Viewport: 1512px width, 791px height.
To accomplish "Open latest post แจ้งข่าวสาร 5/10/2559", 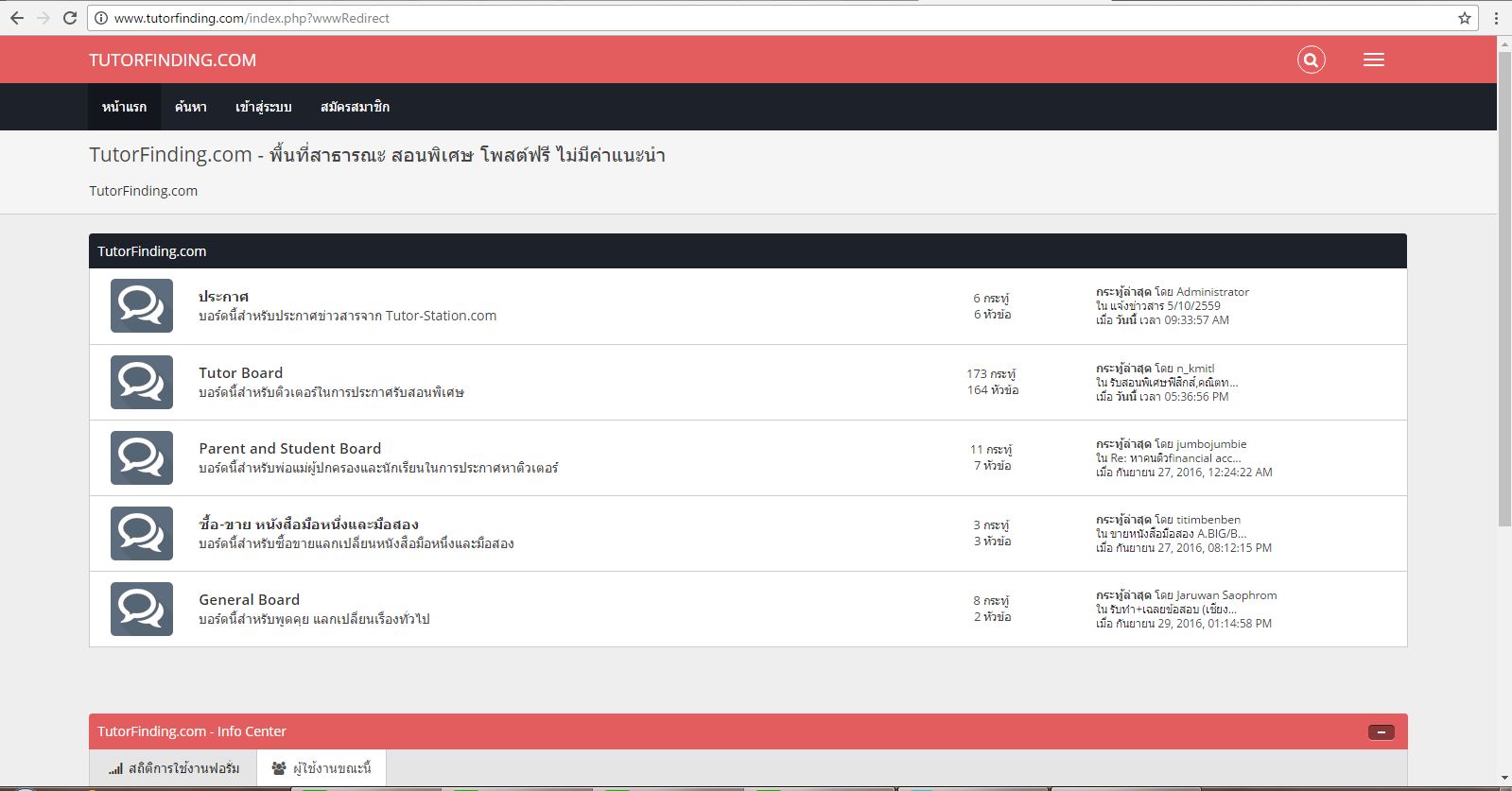I will point(1165,306).
